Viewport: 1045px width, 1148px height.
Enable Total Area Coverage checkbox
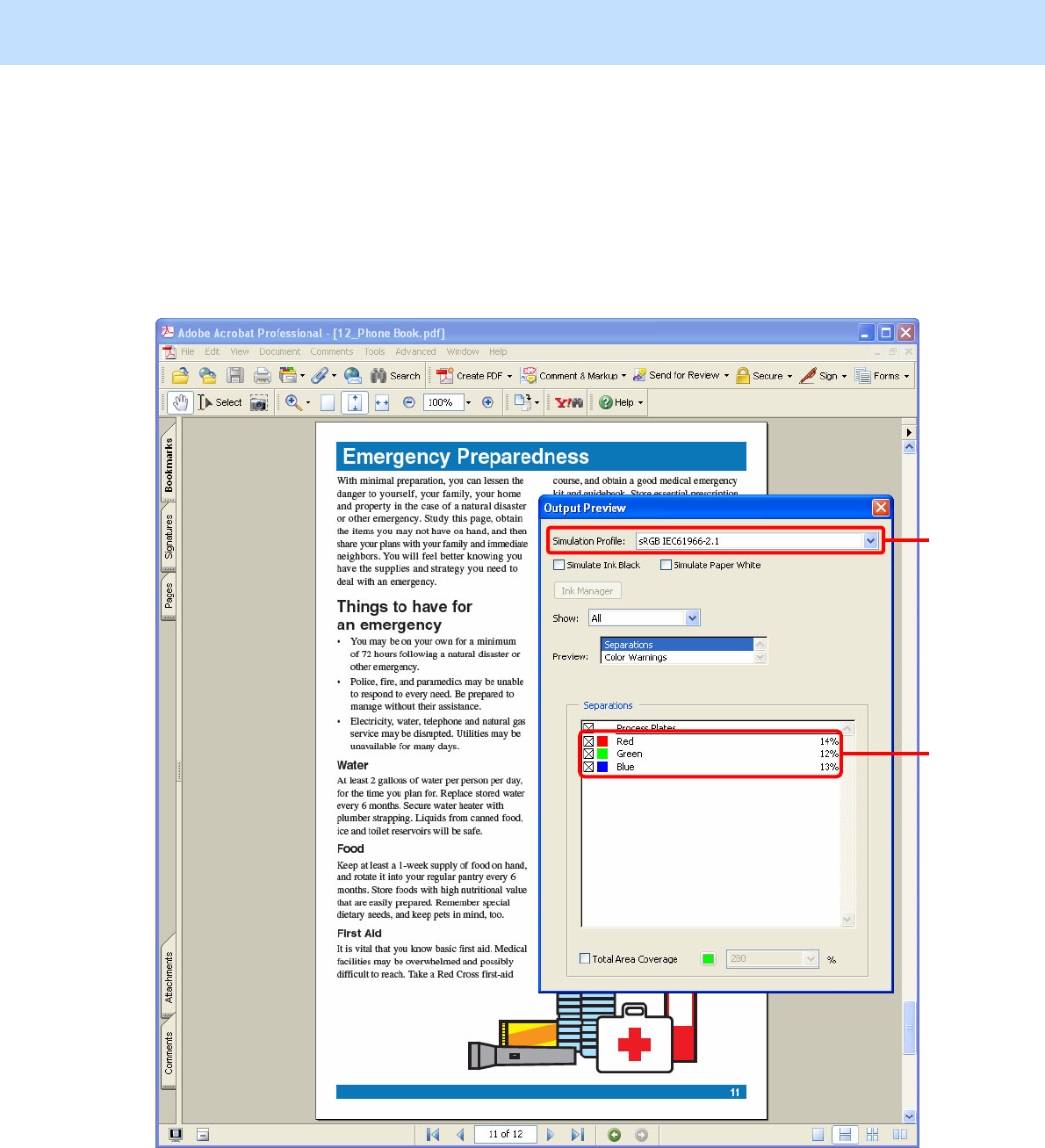[585, 958]
